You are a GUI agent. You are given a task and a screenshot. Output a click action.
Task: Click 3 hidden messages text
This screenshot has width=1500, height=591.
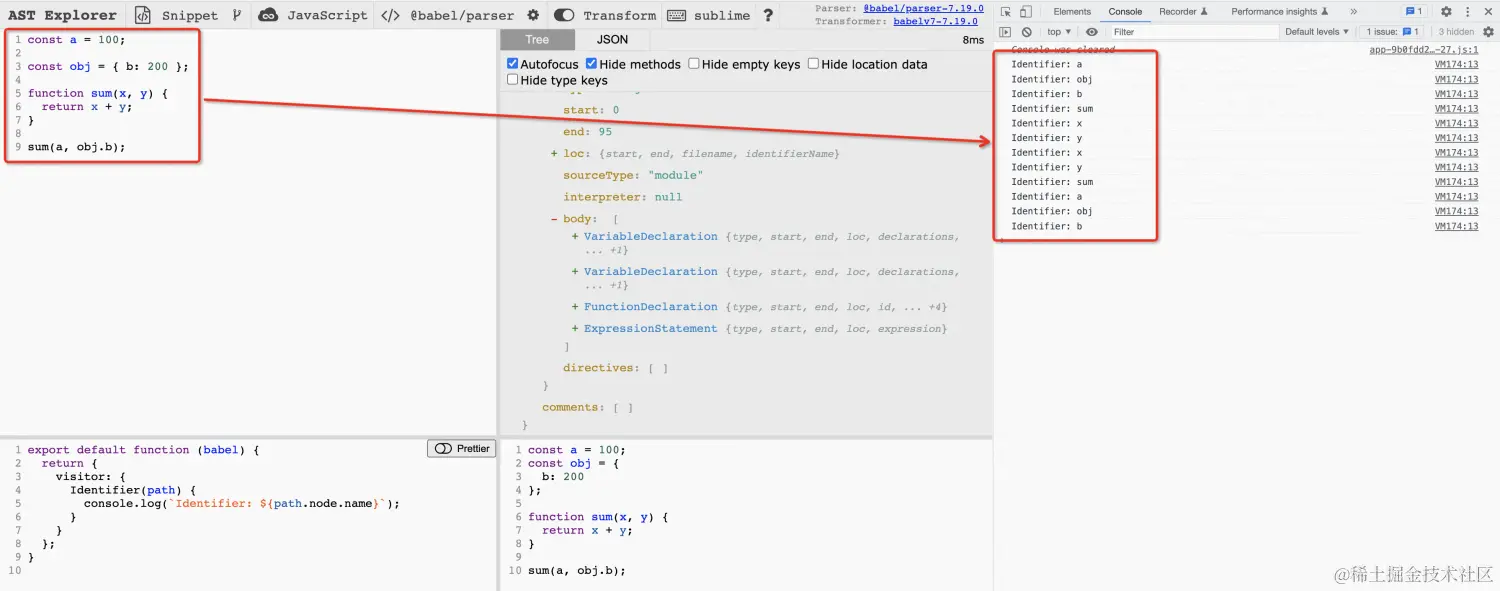(1456, 32)
